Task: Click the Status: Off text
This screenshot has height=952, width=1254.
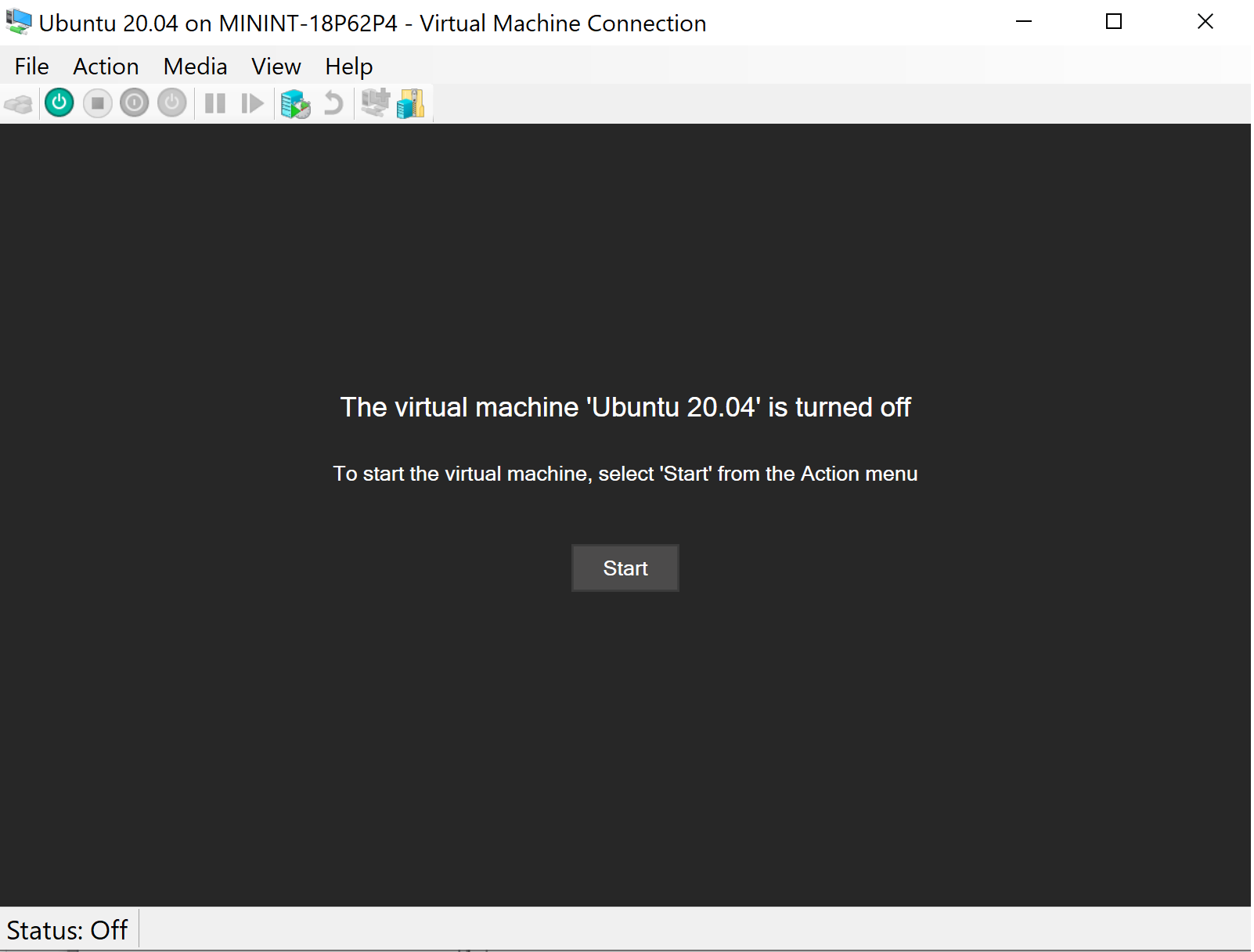Action: [67, 930]
